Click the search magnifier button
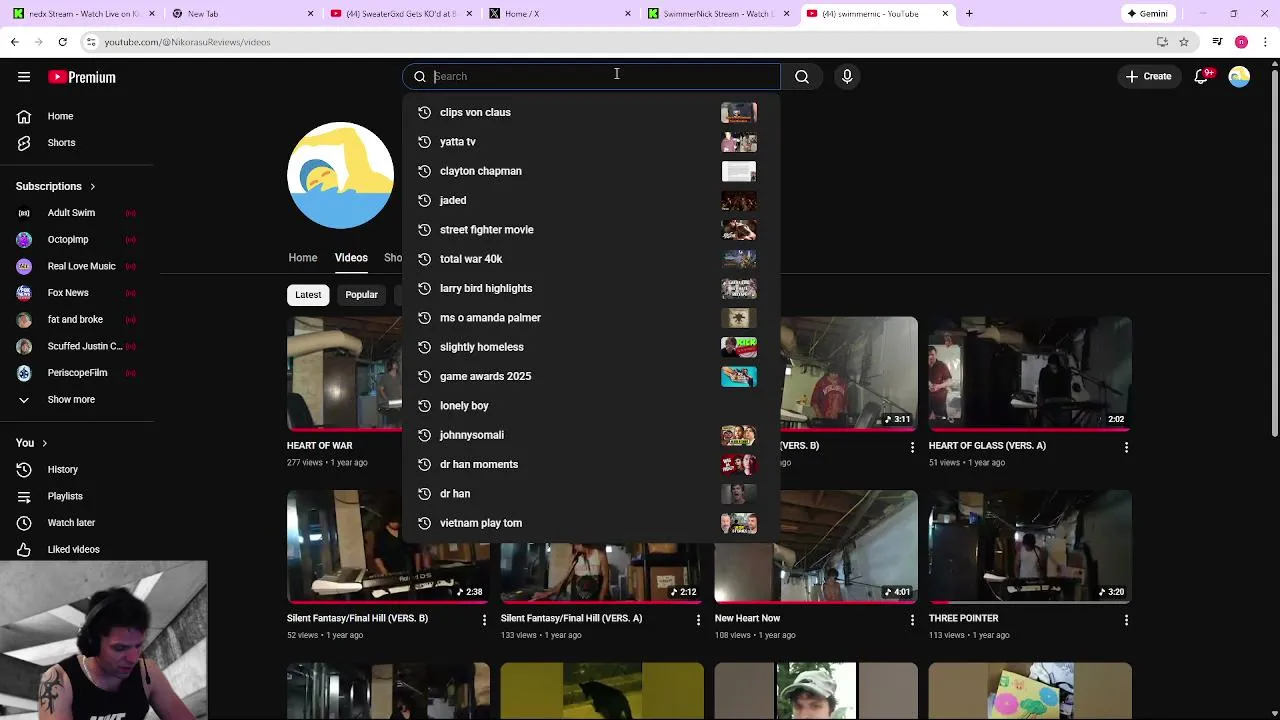This screenshot has height=720, width=1280. click(x=802, y=76)
